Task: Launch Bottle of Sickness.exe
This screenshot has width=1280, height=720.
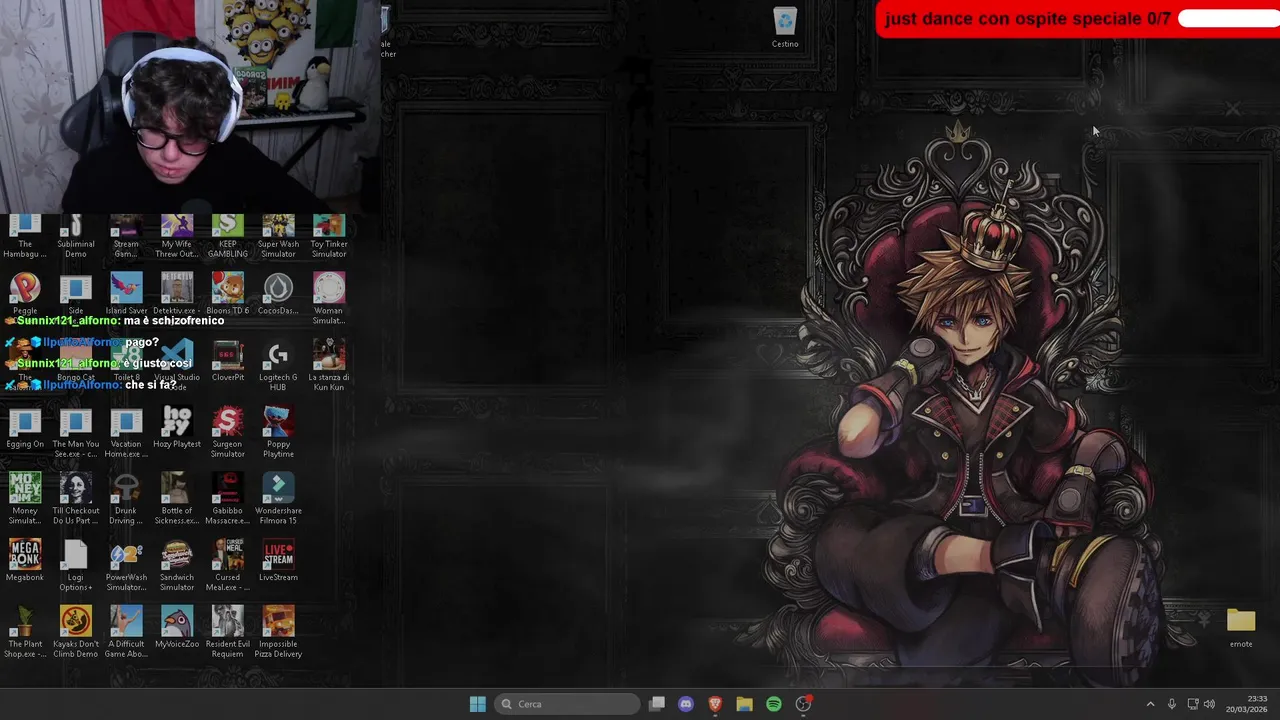Action: click(177, 499)
